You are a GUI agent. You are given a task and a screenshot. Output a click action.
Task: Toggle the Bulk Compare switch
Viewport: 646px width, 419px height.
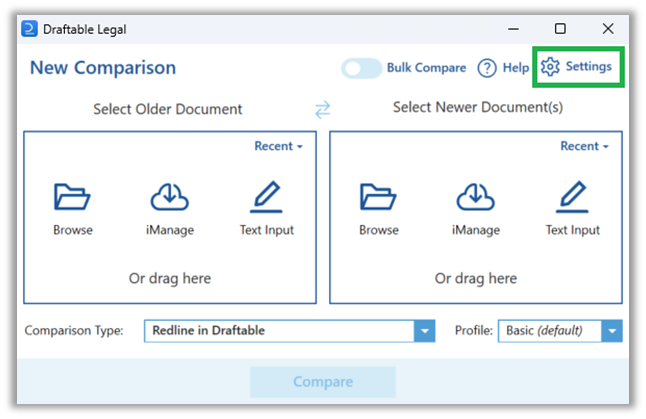361,68
